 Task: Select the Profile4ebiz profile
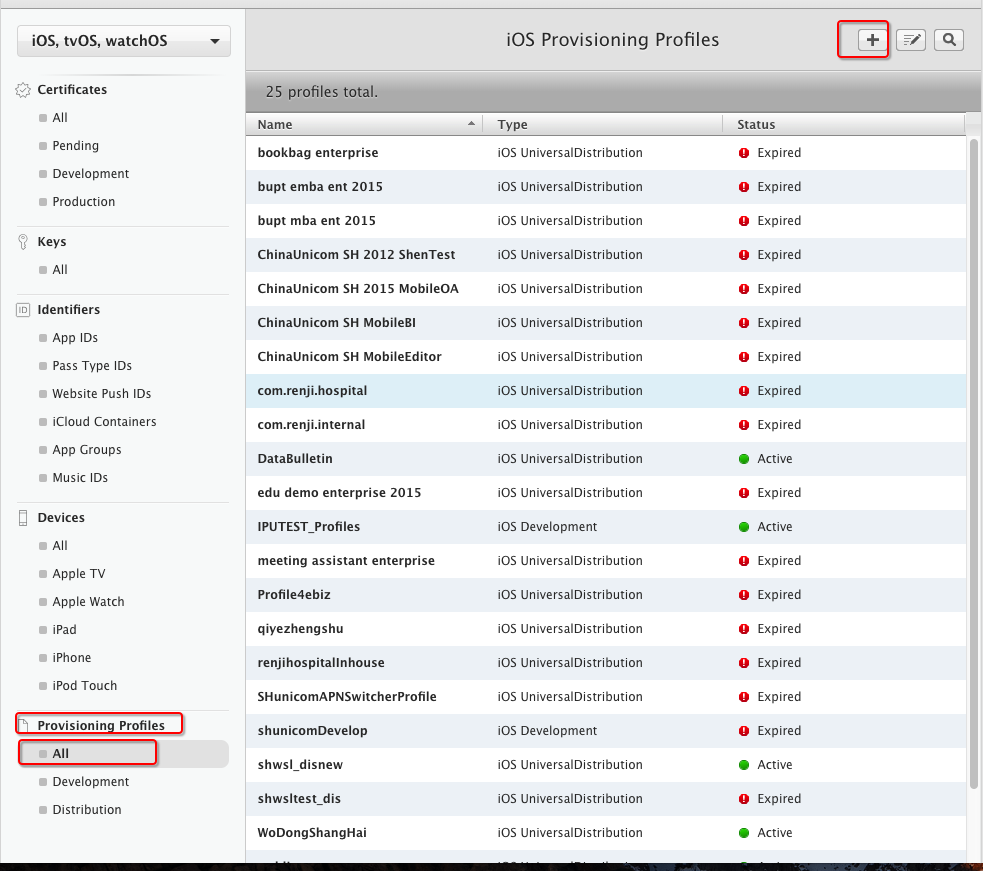tap(606, 594)
